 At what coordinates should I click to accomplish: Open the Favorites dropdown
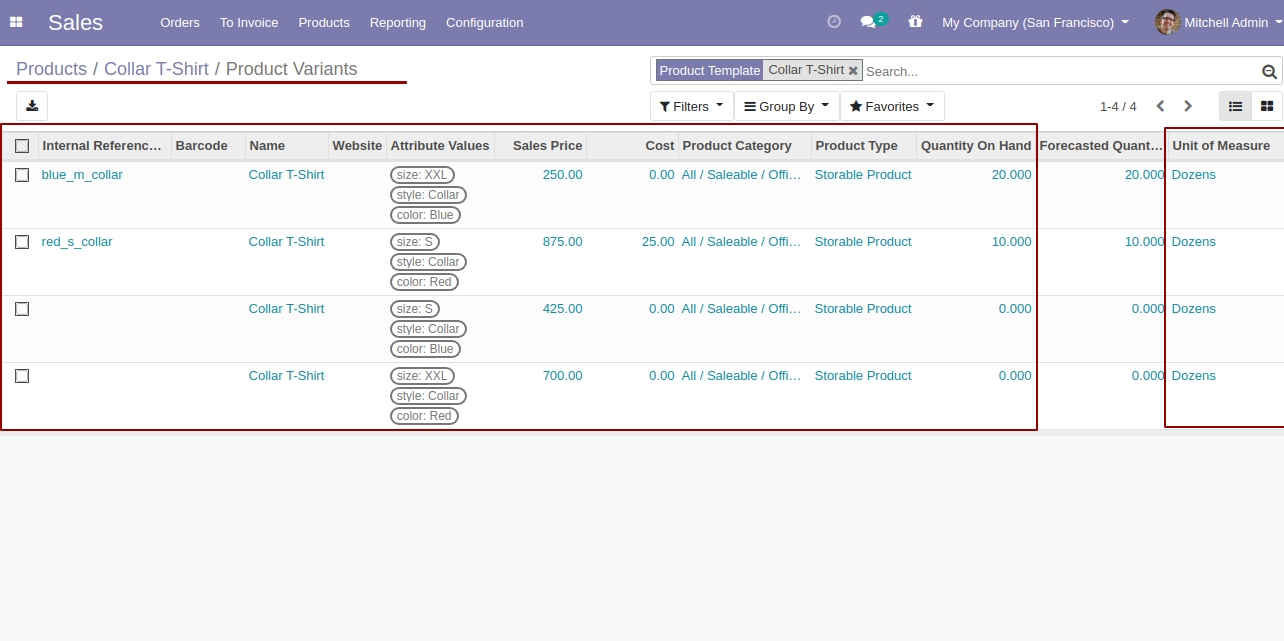point(891,106)
